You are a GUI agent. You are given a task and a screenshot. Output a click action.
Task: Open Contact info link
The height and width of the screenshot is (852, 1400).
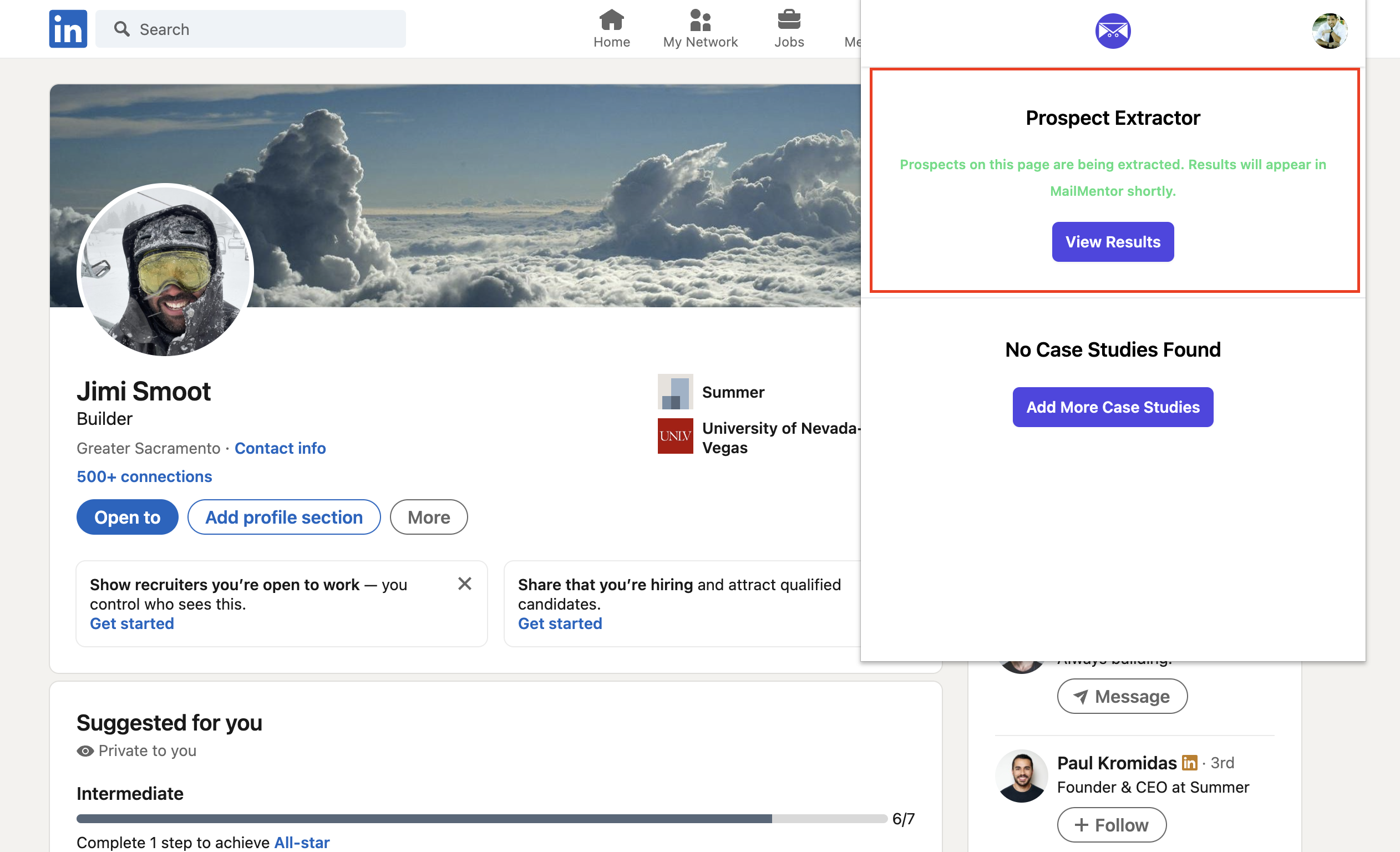point(280,448)
